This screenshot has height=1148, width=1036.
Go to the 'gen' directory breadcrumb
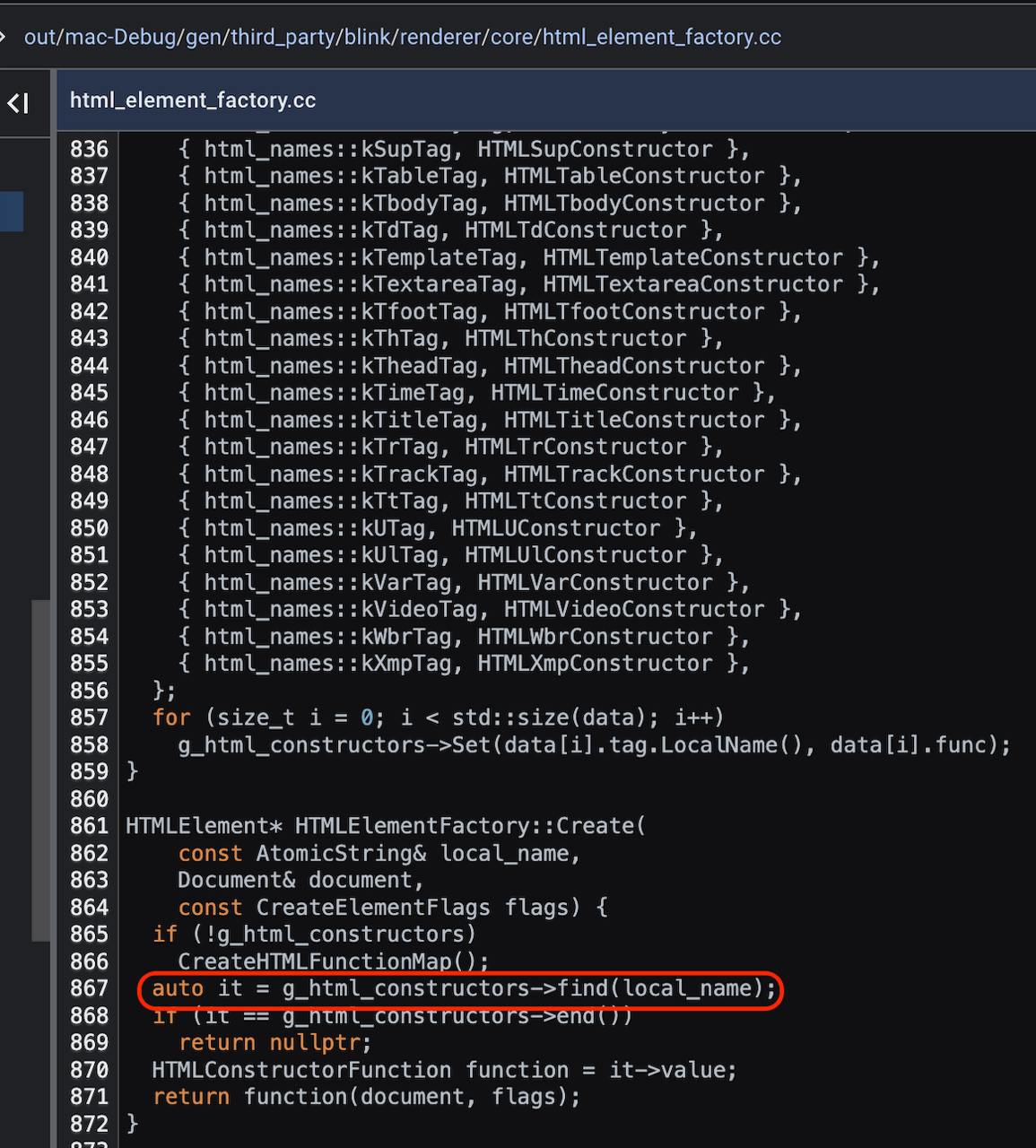click(204, 37)
